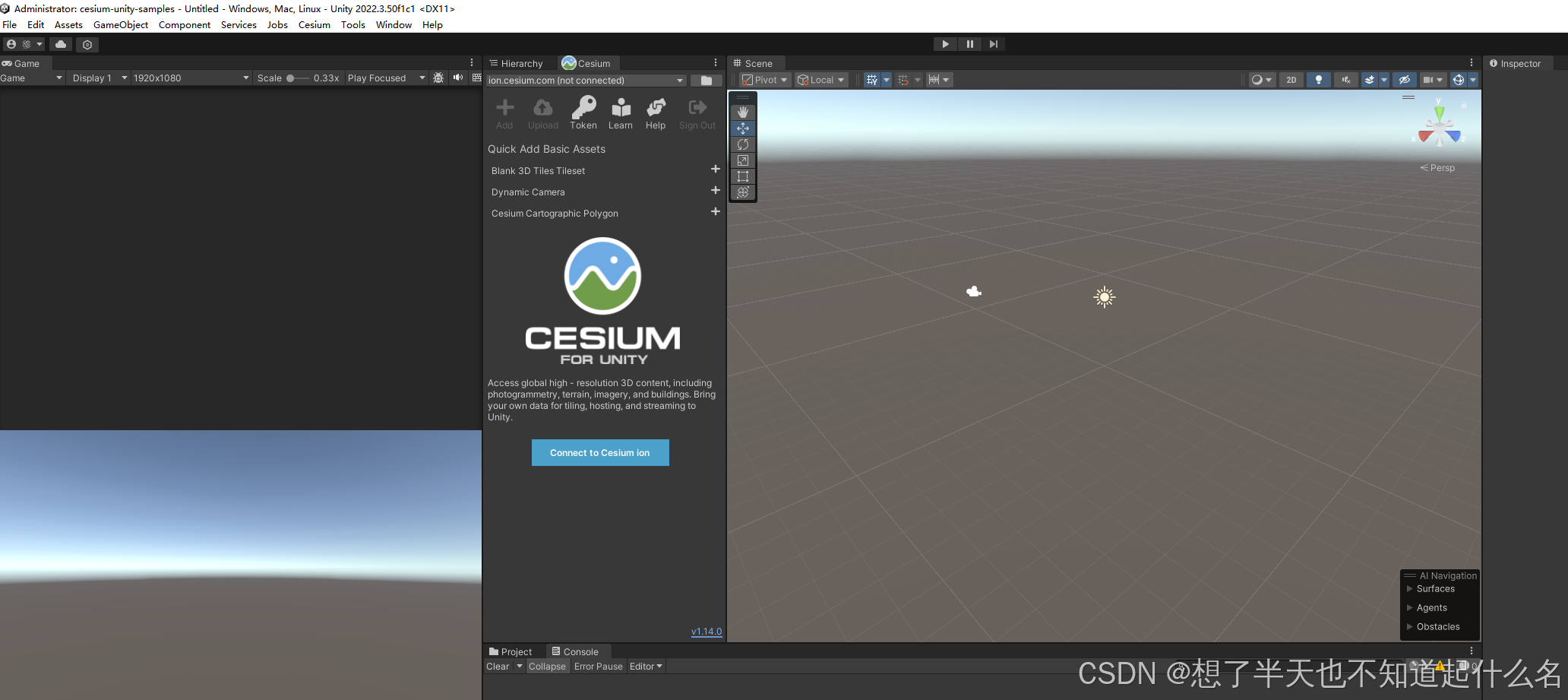Viewport: 1568px width, 700px height.
Task: Select the Move tool in Scene toolbar
Action: 743,128
